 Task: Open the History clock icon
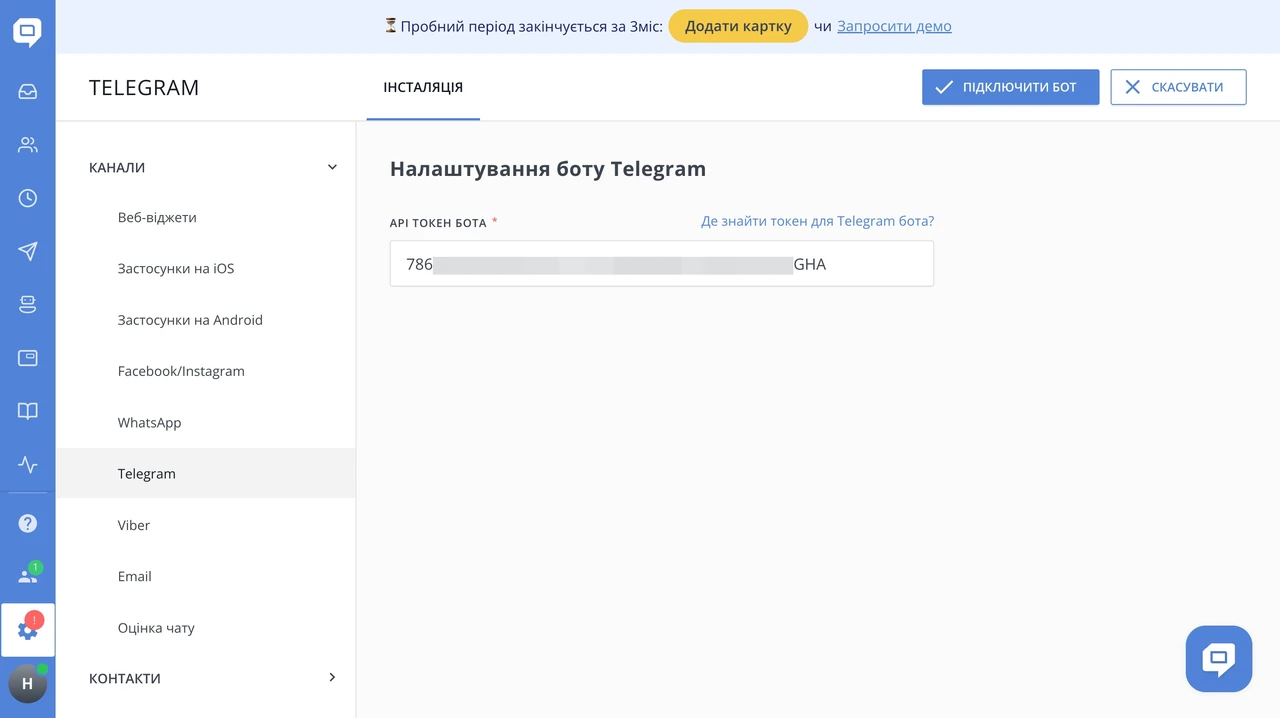click(28, 198)
